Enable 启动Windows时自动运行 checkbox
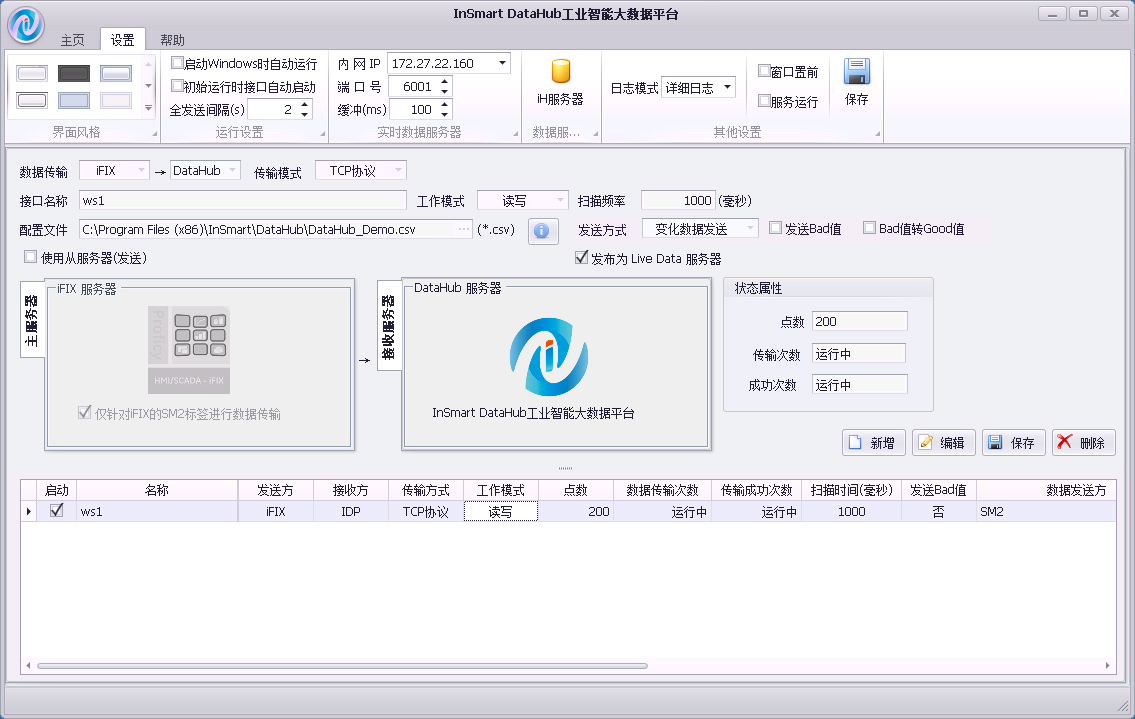This screenshot has height=719, width=1135. tap(177, 63)
